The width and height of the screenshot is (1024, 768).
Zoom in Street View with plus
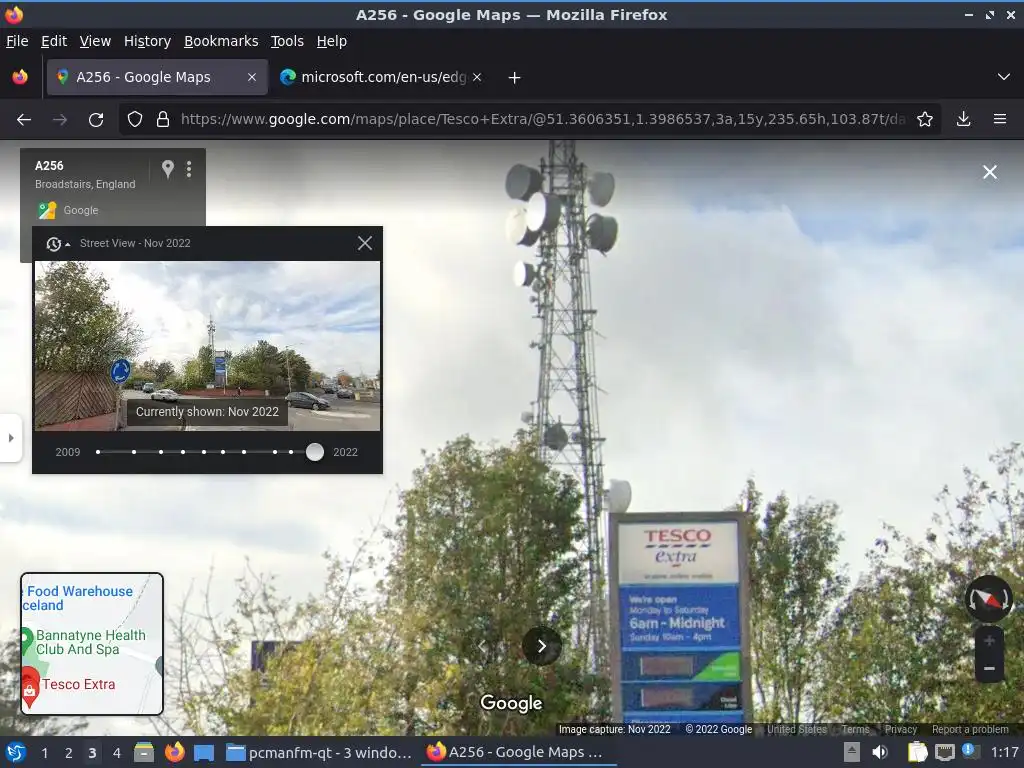[989, 641]
